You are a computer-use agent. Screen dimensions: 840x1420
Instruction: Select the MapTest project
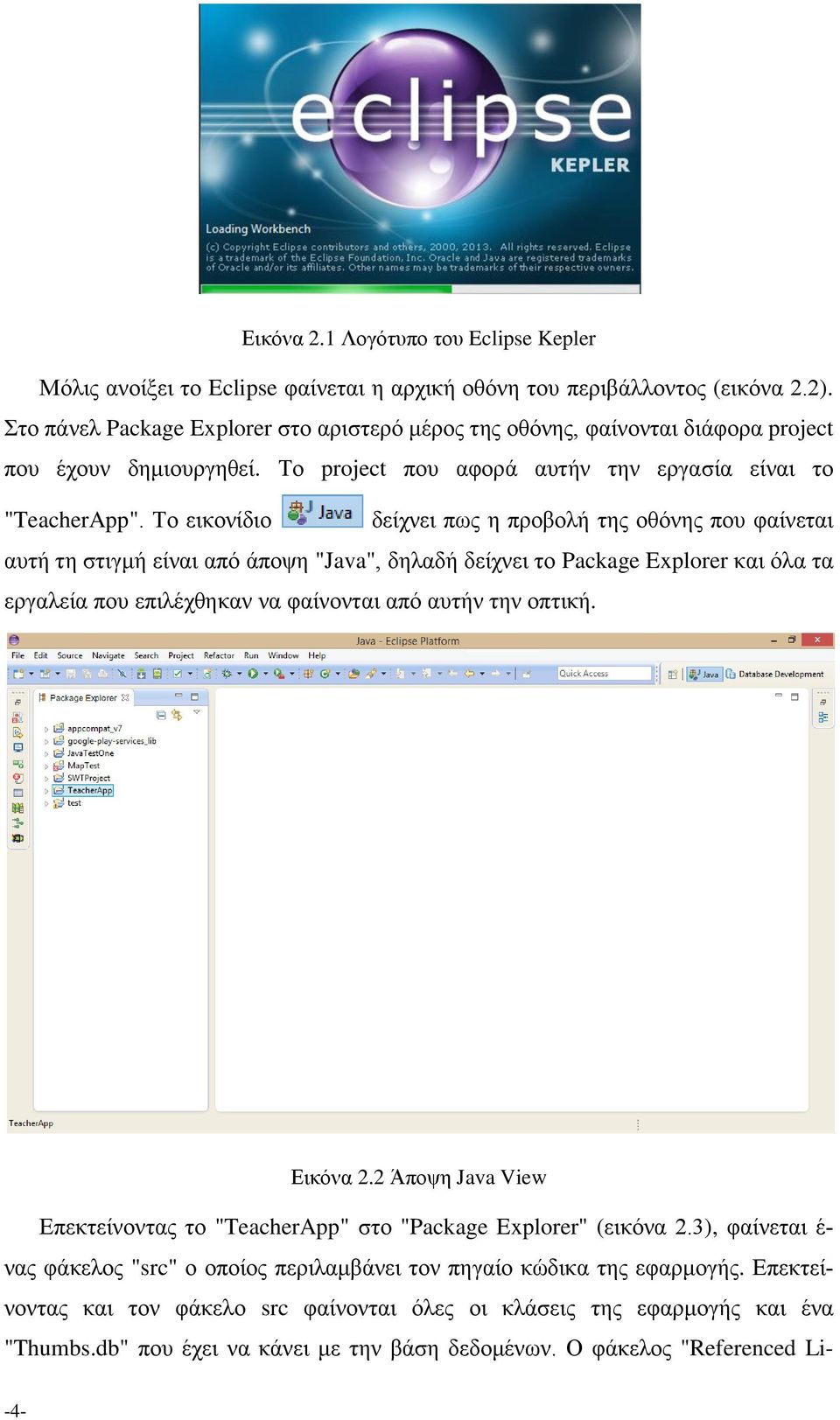click(x=76, y=766)
